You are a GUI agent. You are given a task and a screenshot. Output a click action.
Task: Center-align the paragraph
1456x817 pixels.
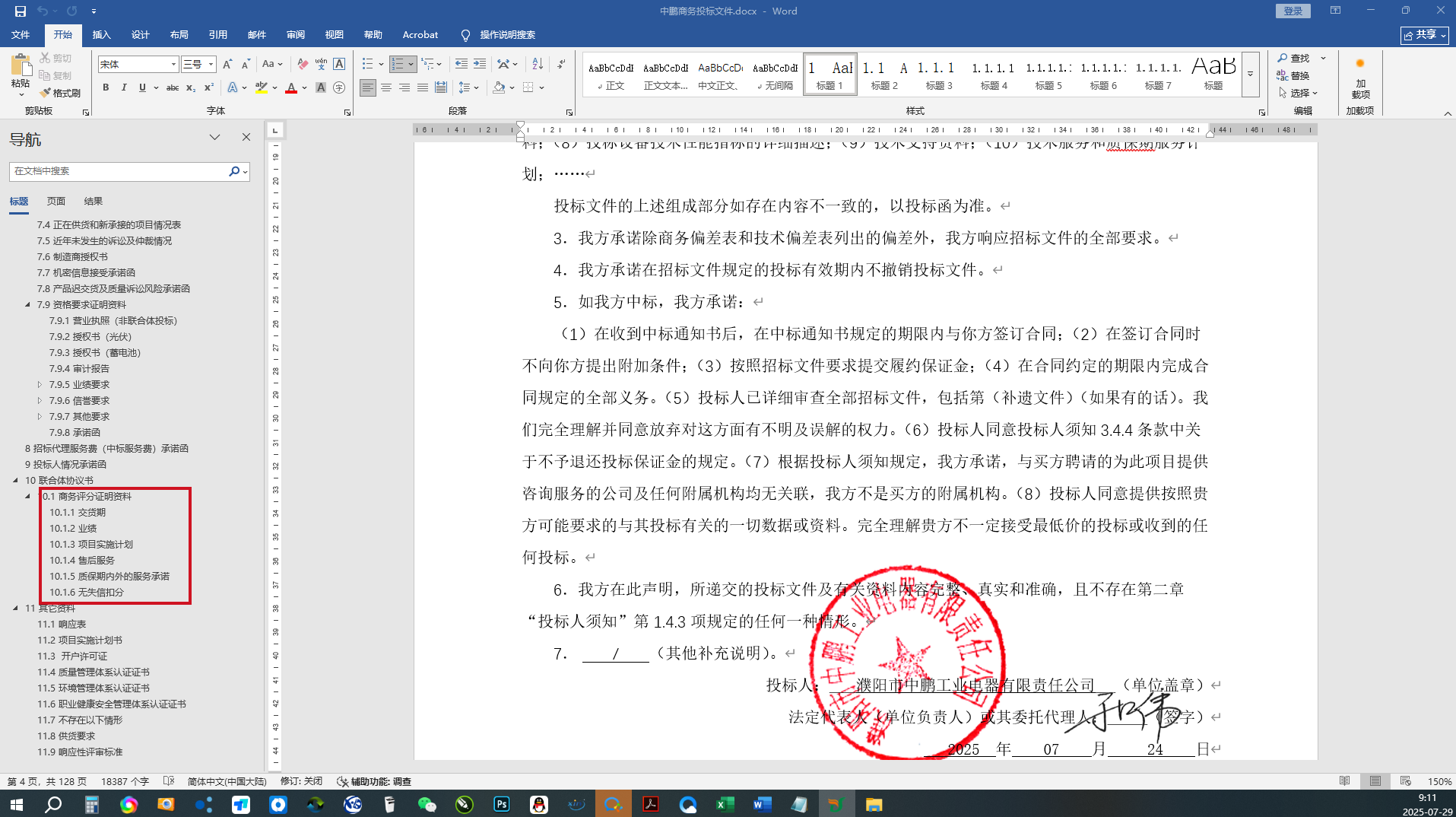click(386, 87)
